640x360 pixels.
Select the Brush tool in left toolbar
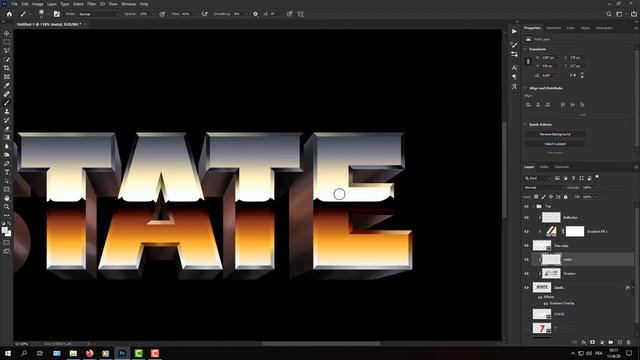(x=7, y=103)
